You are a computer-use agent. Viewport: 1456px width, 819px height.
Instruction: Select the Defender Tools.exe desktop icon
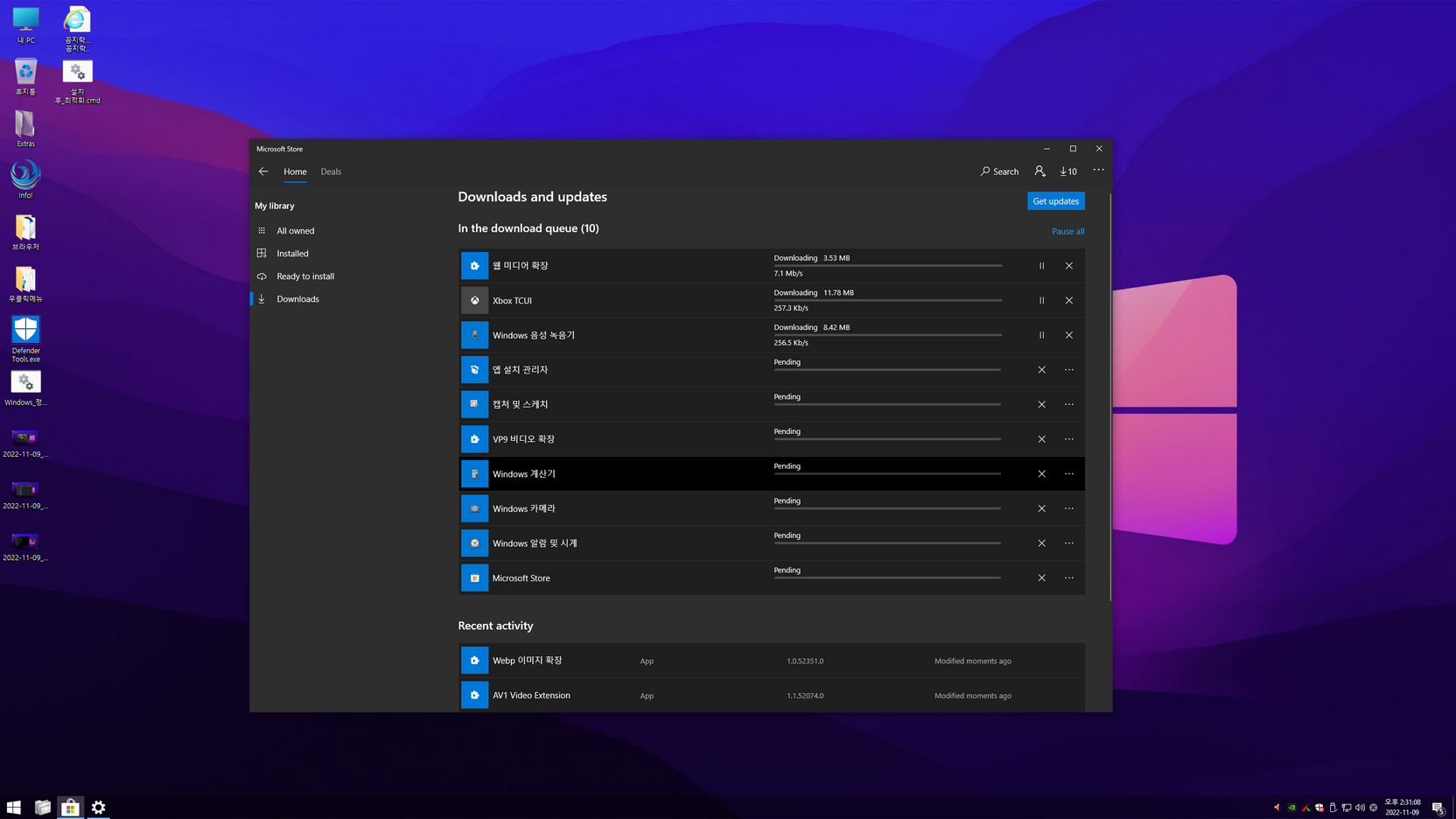[25, 339]
